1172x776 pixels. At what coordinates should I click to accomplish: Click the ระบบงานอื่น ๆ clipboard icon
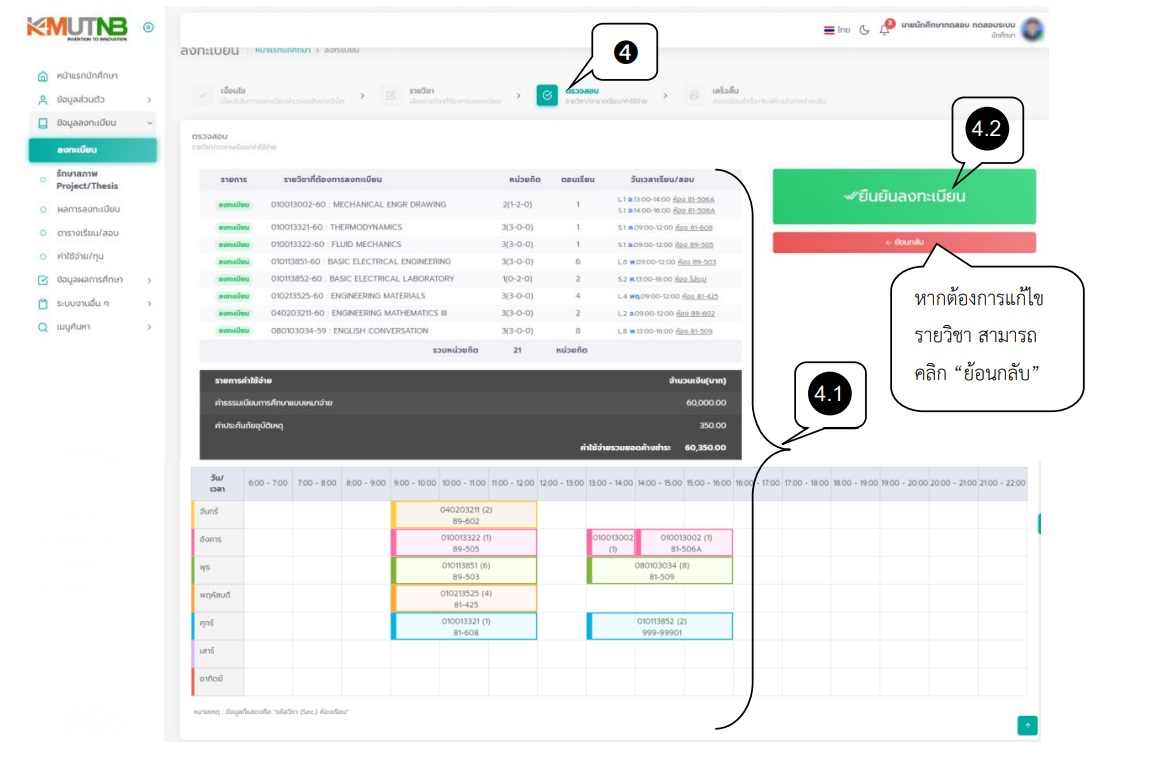pos(43,304)
